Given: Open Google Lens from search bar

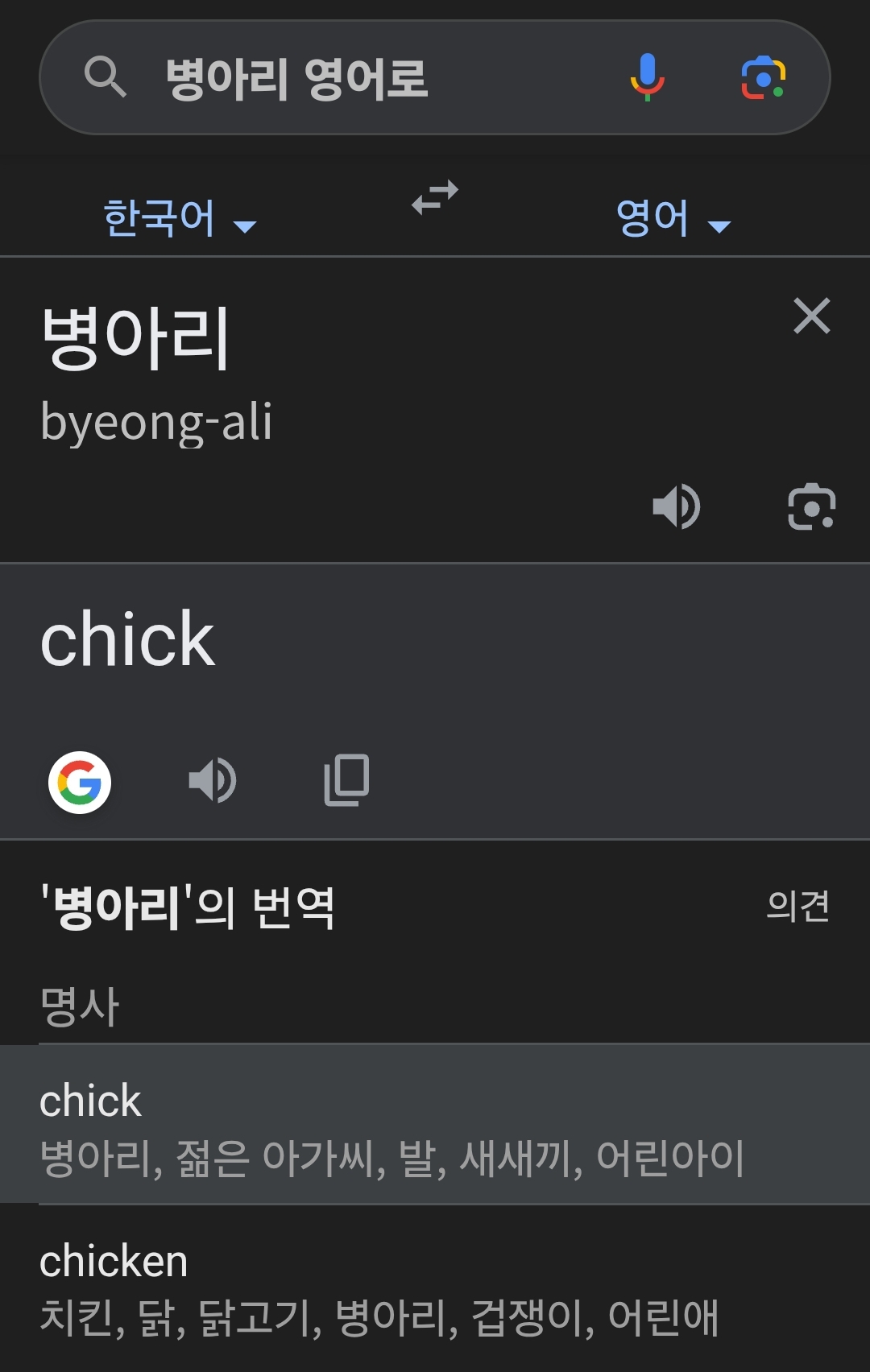Looking at the screenshot, I should point(763,77).
